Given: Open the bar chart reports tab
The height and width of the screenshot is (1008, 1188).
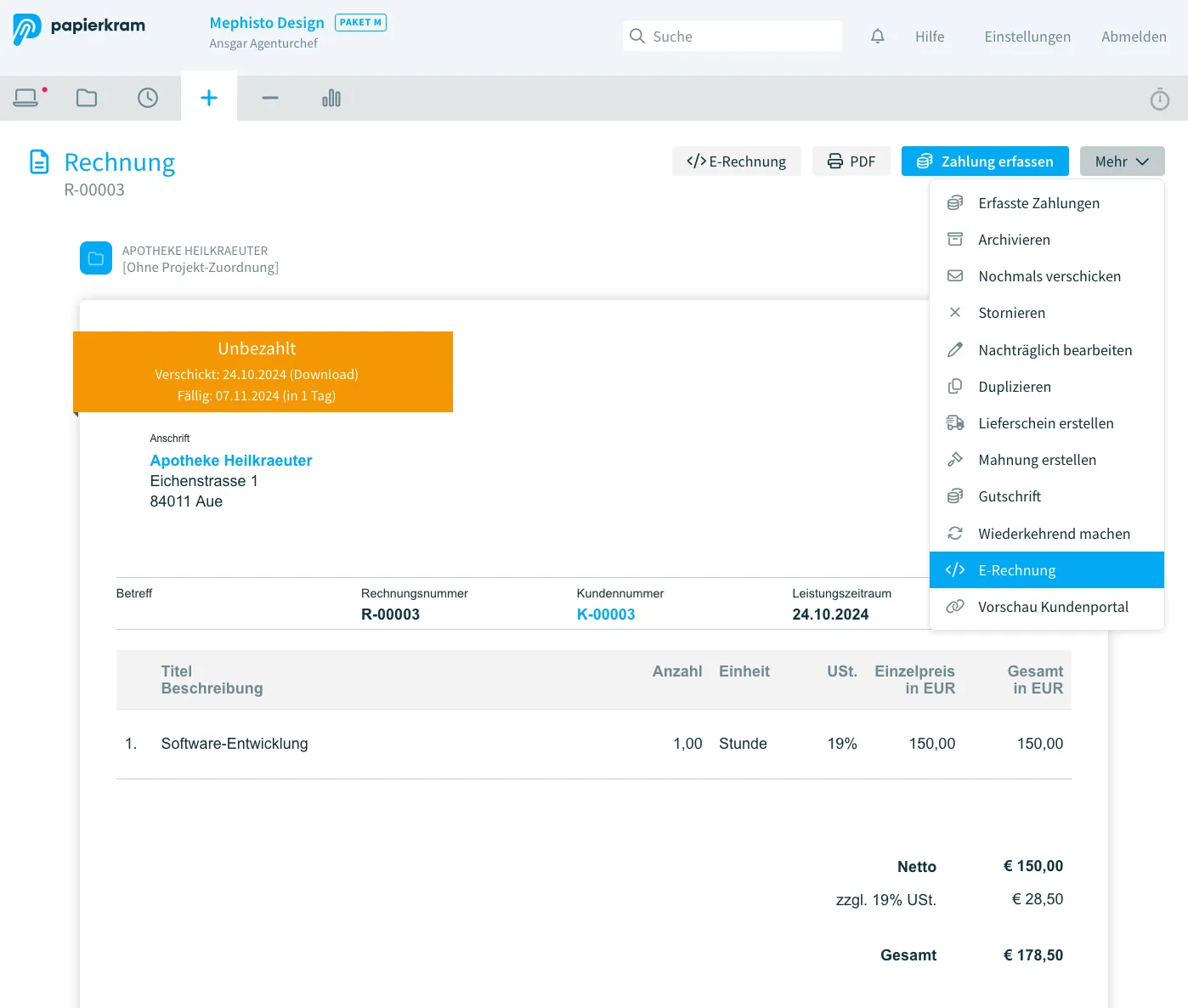Looking at the screenshot, I should click(x=331, y=98).
